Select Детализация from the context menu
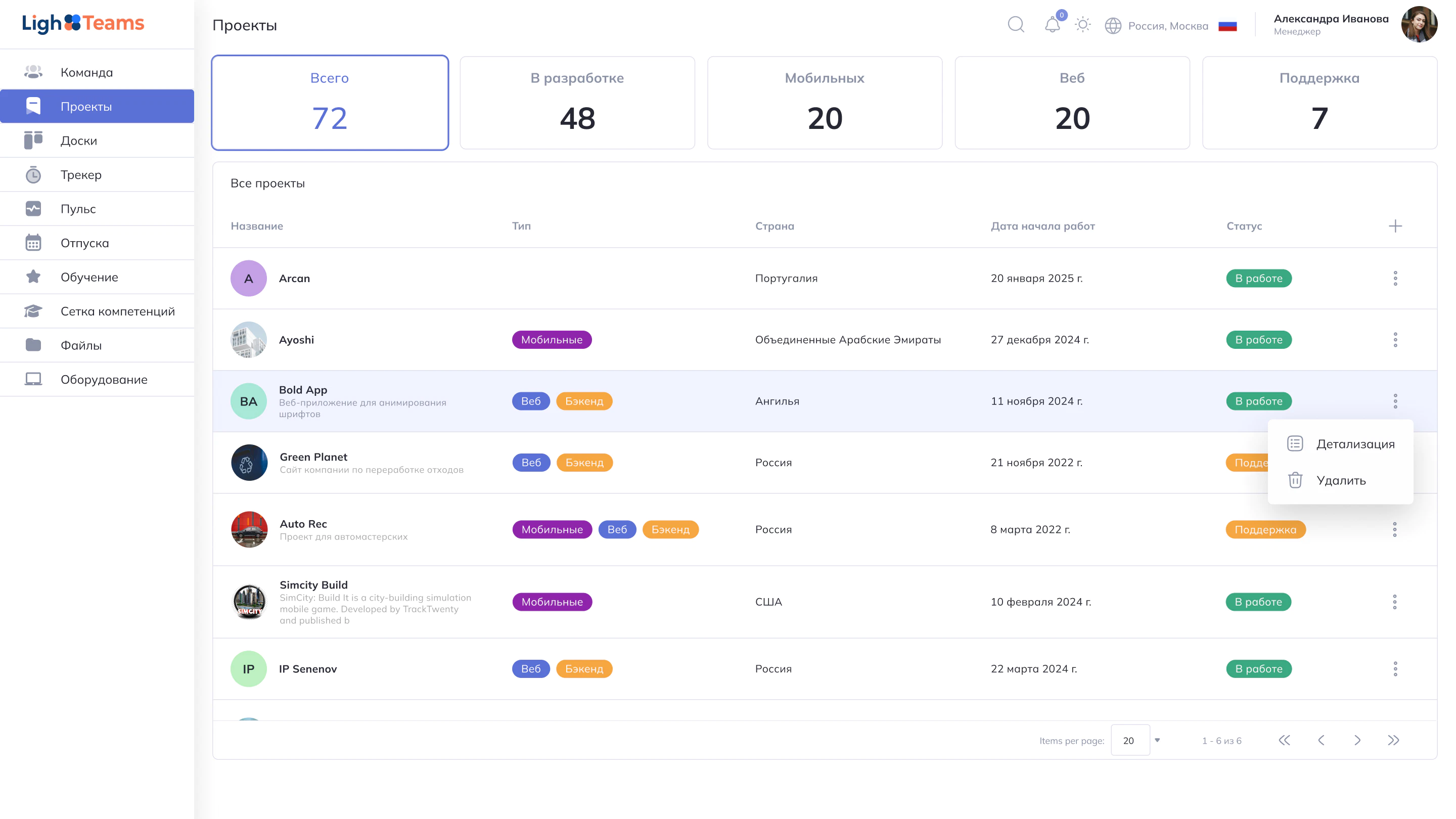The image size is (1456, 819). pos(1354,444)
